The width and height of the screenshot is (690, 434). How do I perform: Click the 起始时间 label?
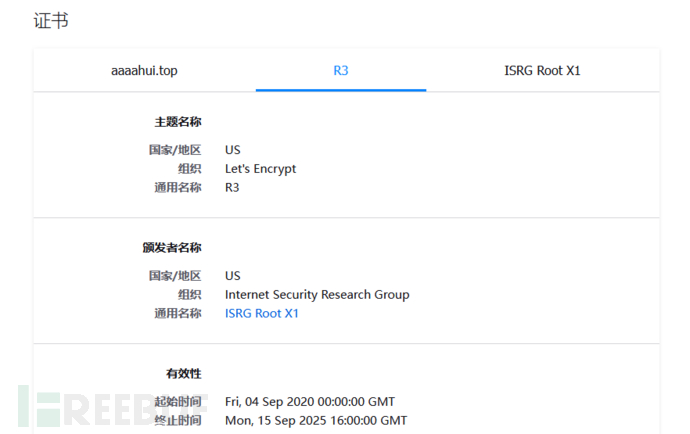[x=178, y=401]
